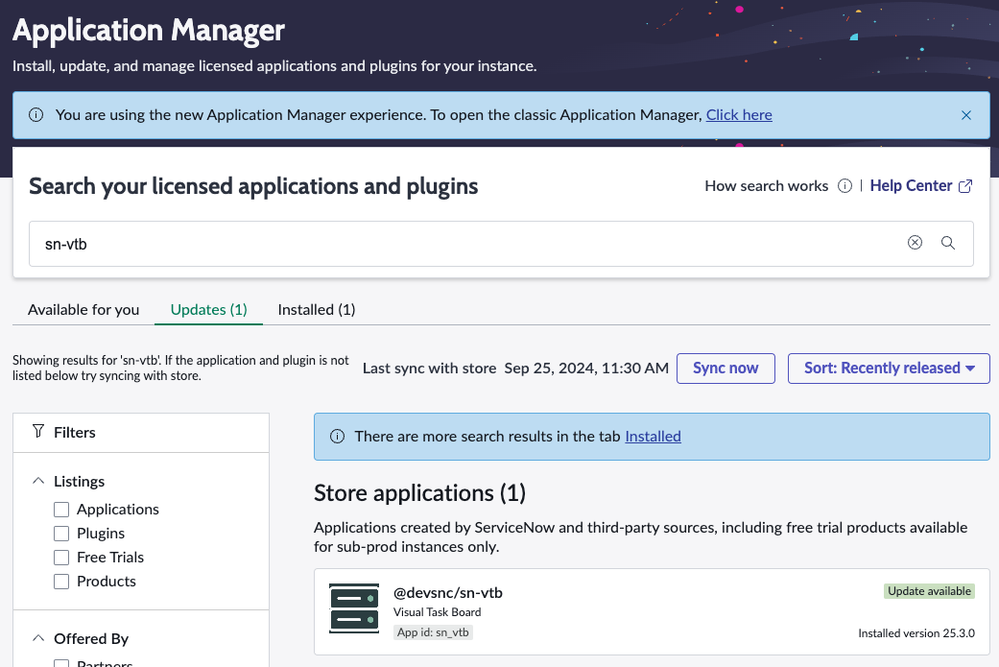The height and width of the screenshot is (667, 999).
Task: Click info icon in more results notice
Action: coord(337,436)
